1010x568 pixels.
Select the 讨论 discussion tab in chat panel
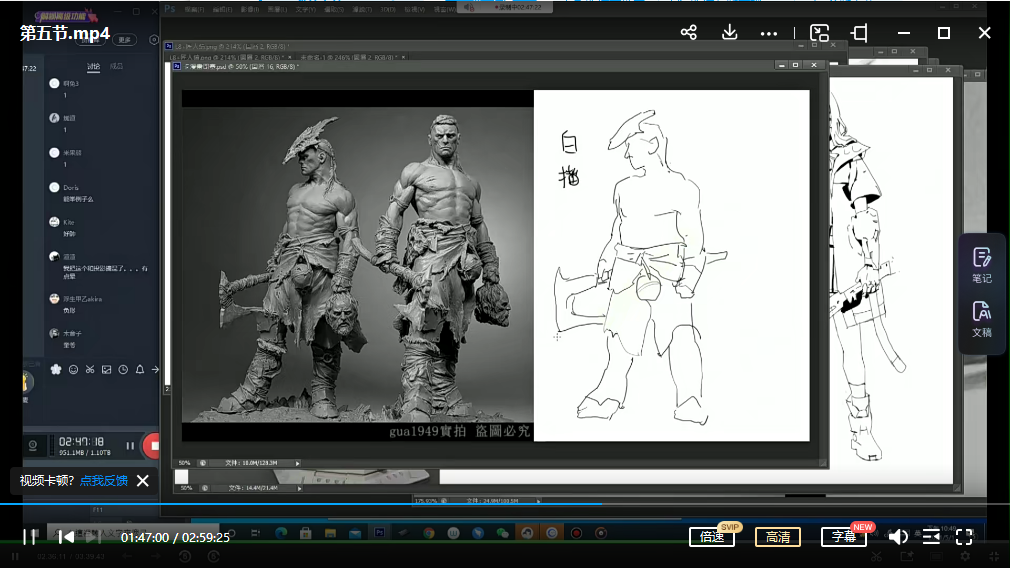point(93,66)
